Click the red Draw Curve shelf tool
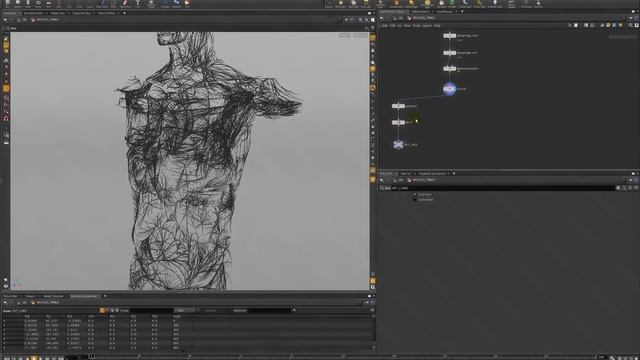This screenshot has width=640, height=360. pos(125,3)
